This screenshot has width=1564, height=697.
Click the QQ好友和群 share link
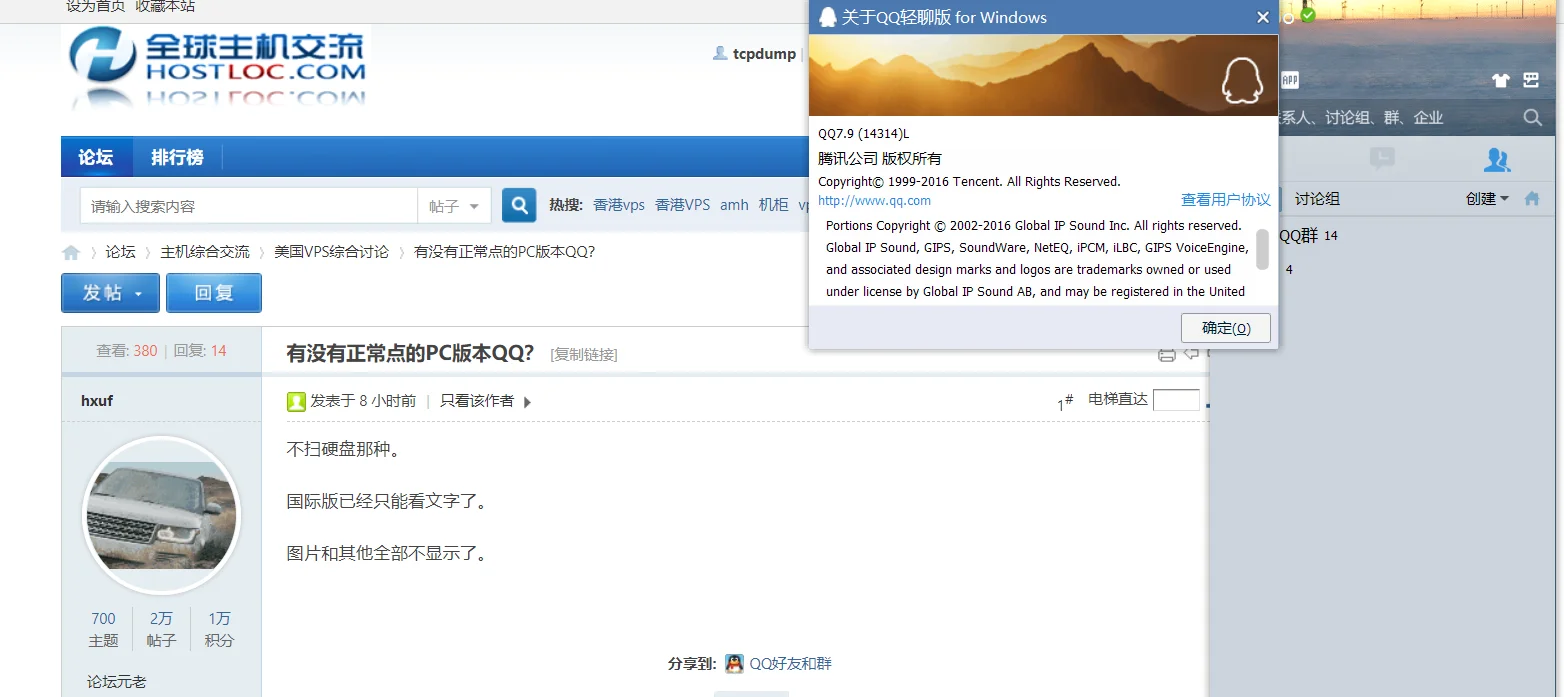pyautogui.click(x=790, y=663)
